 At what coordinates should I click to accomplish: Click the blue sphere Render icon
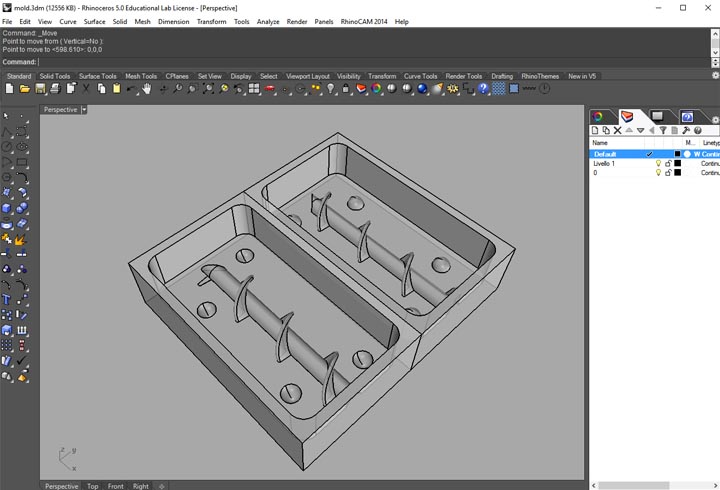click(x=422, y=89)
